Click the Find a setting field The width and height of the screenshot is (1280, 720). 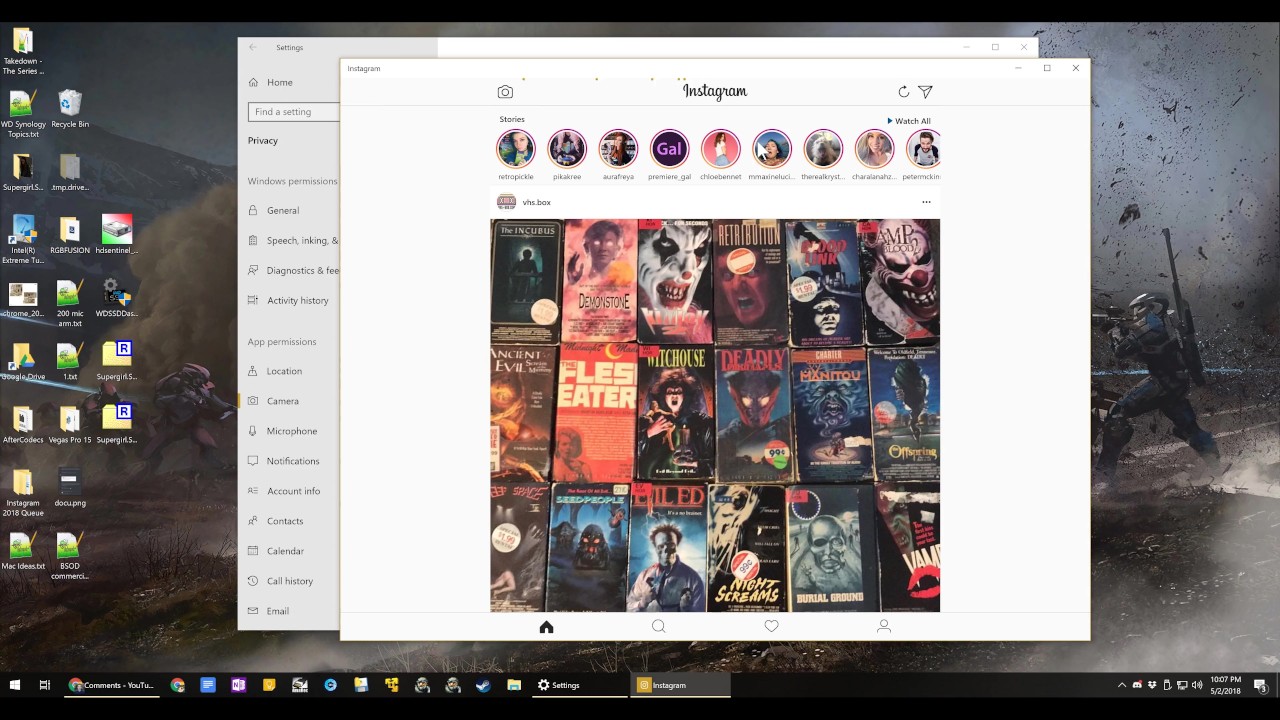tap(293, 112)
